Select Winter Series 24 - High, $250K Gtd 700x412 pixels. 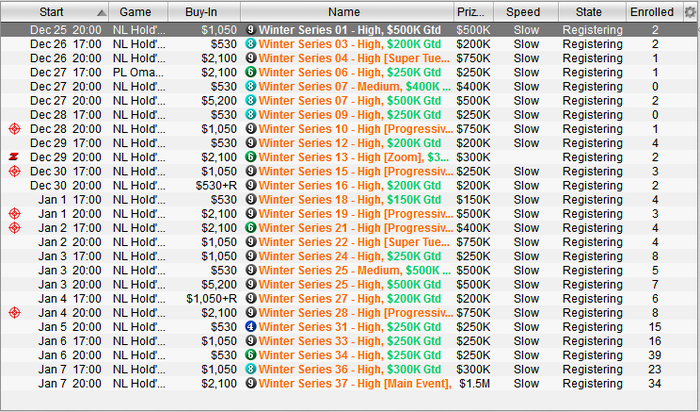coord(350,256)
